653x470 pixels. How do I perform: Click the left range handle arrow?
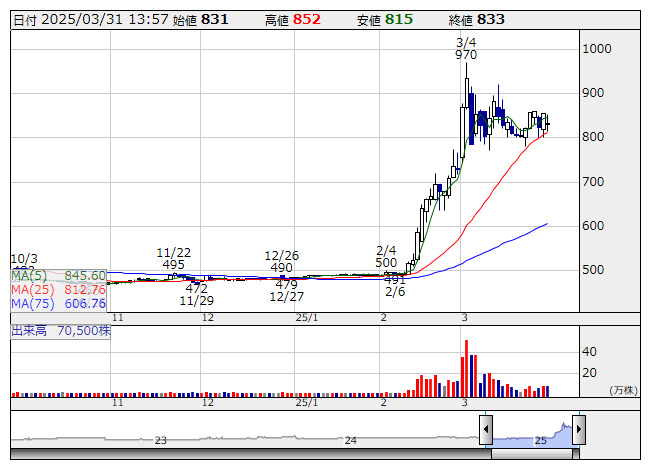(486, 431)
